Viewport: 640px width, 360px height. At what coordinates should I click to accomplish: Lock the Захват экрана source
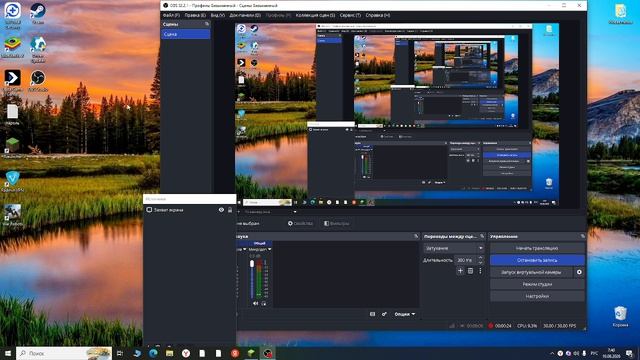(x=230, y=210)
